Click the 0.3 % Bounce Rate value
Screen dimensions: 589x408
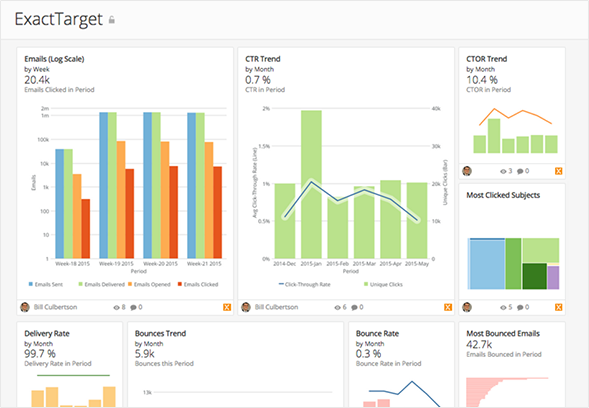click(x=369, y=354)
